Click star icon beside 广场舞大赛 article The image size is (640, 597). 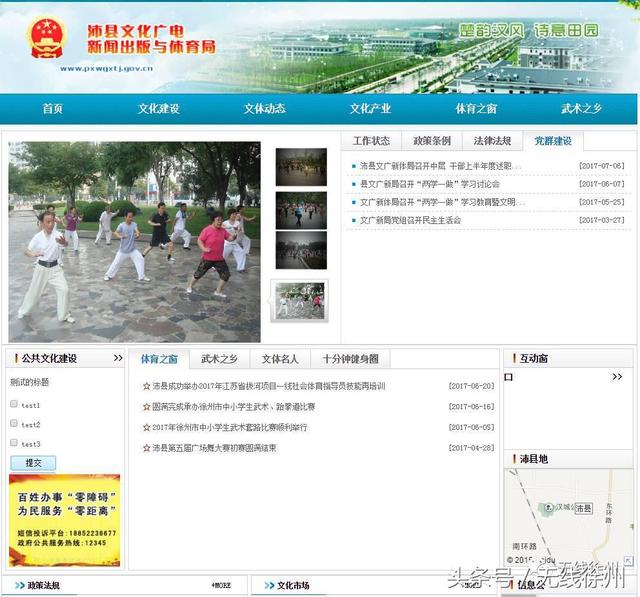(147, 448)
